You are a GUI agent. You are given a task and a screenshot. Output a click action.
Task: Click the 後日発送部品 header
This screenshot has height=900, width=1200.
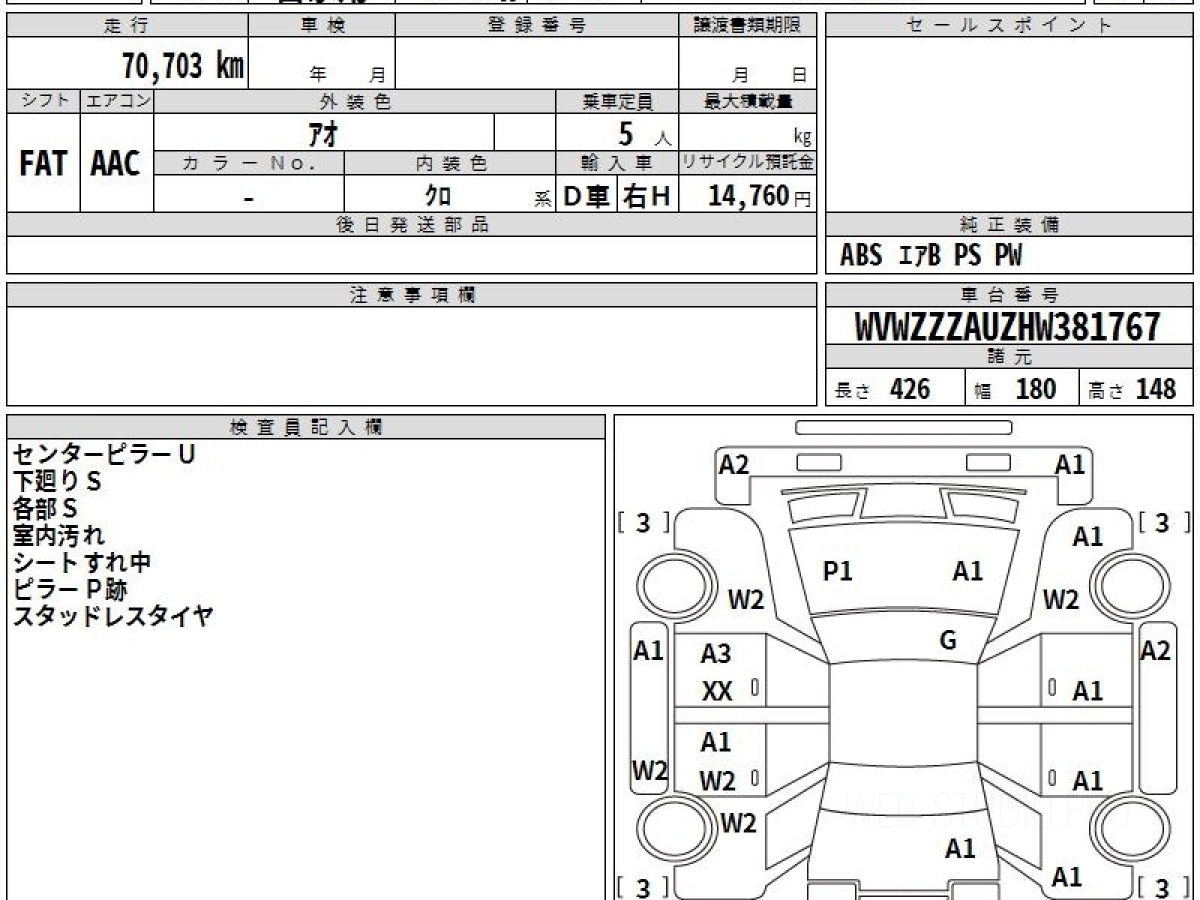coord(412,225)
